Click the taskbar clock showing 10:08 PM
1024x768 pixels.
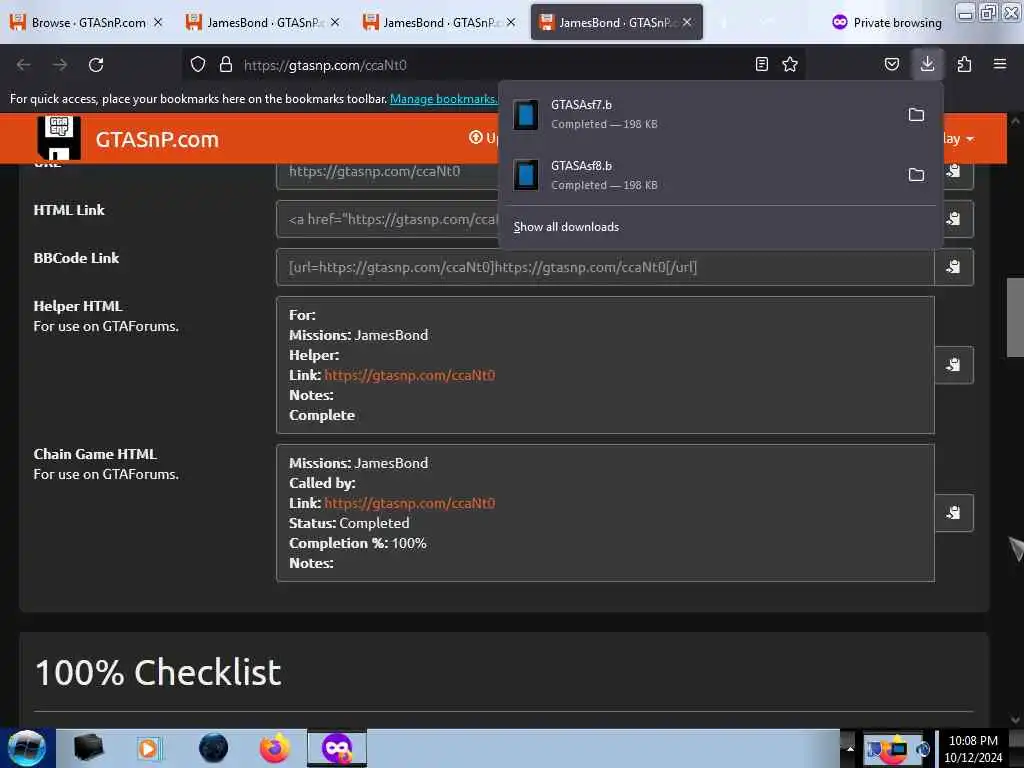click(973, 748)
